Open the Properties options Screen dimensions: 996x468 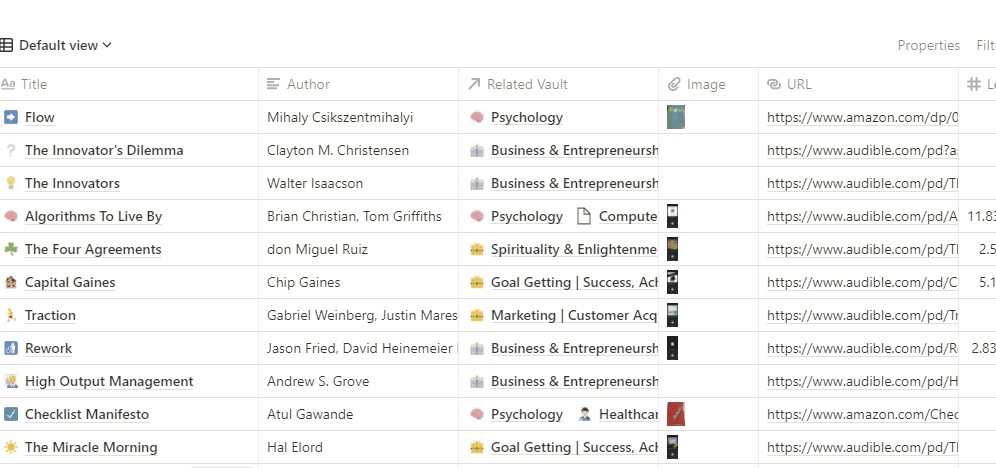click(928, 45)
